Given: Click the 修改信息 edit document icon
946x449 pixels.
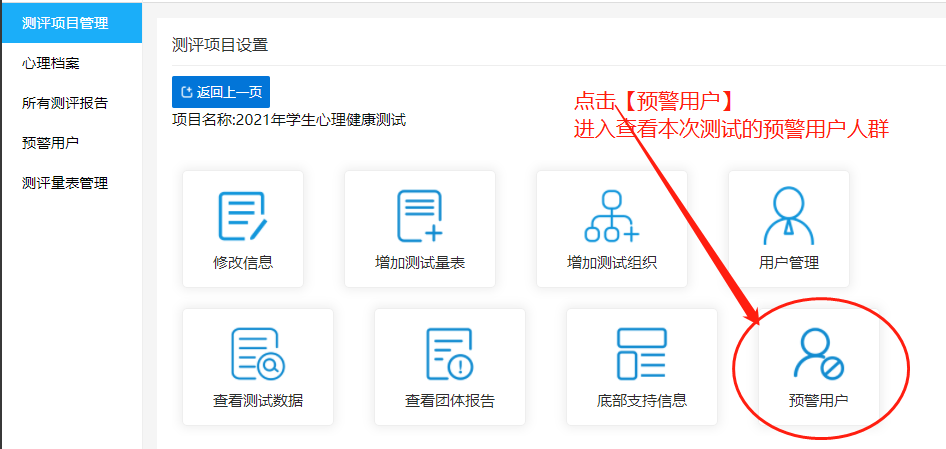Looking at the screenshot, I should pyautogui.click(x=242, y=217).
